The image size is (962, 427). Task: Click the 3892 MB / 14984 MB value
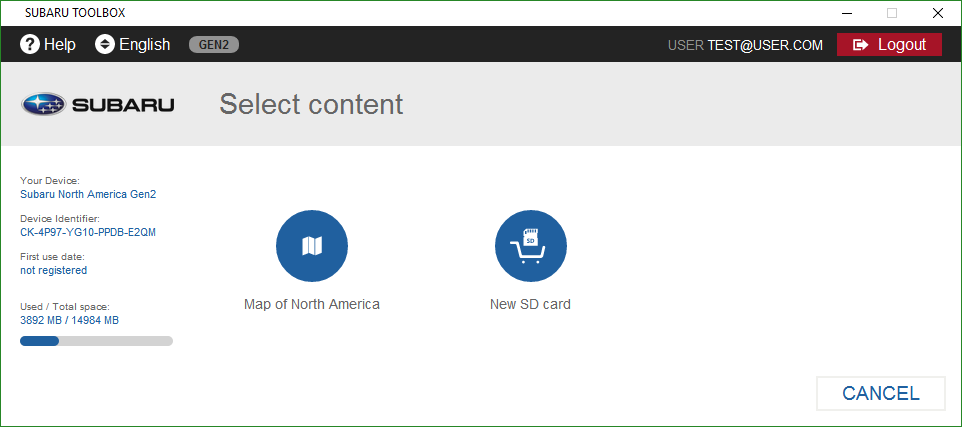click(x=69, y=320)
